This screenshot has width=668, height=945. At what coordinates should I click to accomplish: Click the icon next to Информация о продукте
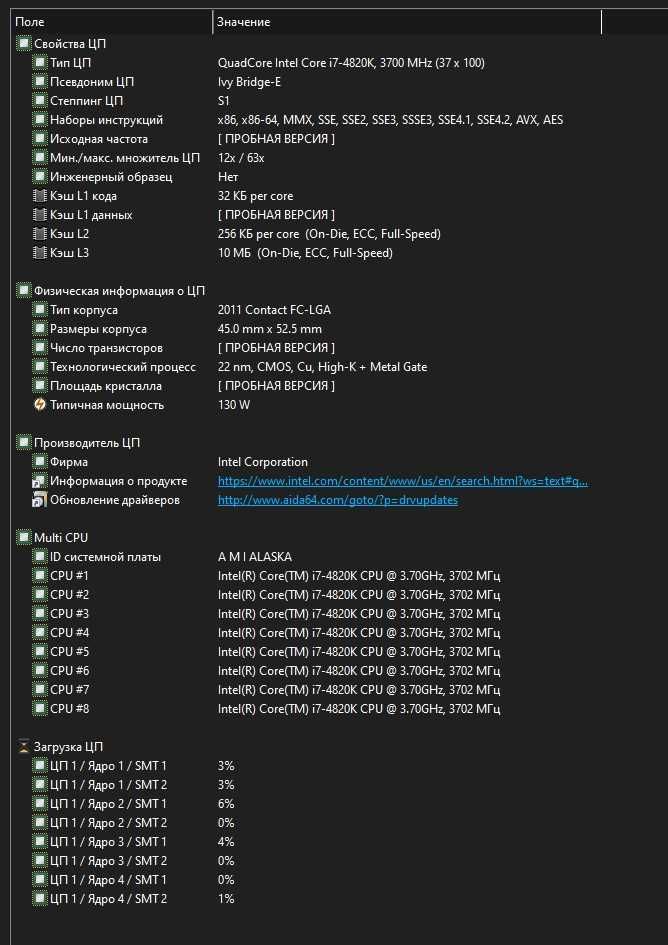tap(39, 480)
